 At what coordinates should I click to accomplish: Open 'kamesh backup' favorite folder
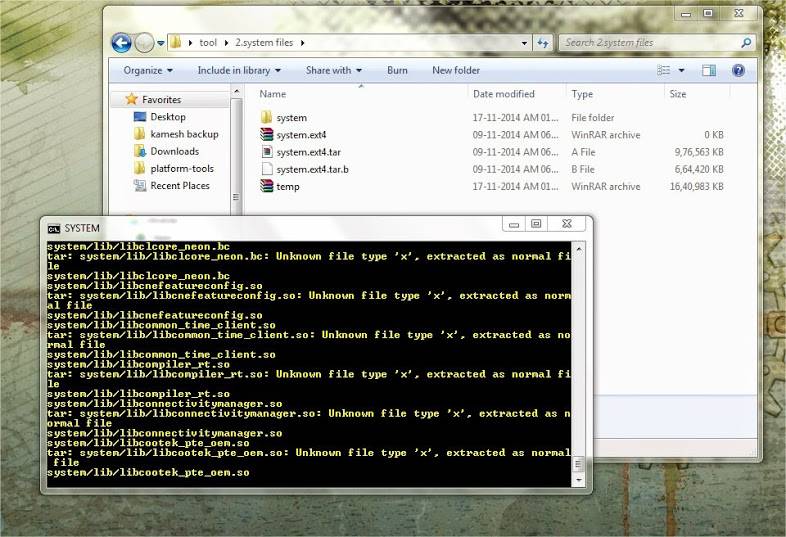(184, 134)
